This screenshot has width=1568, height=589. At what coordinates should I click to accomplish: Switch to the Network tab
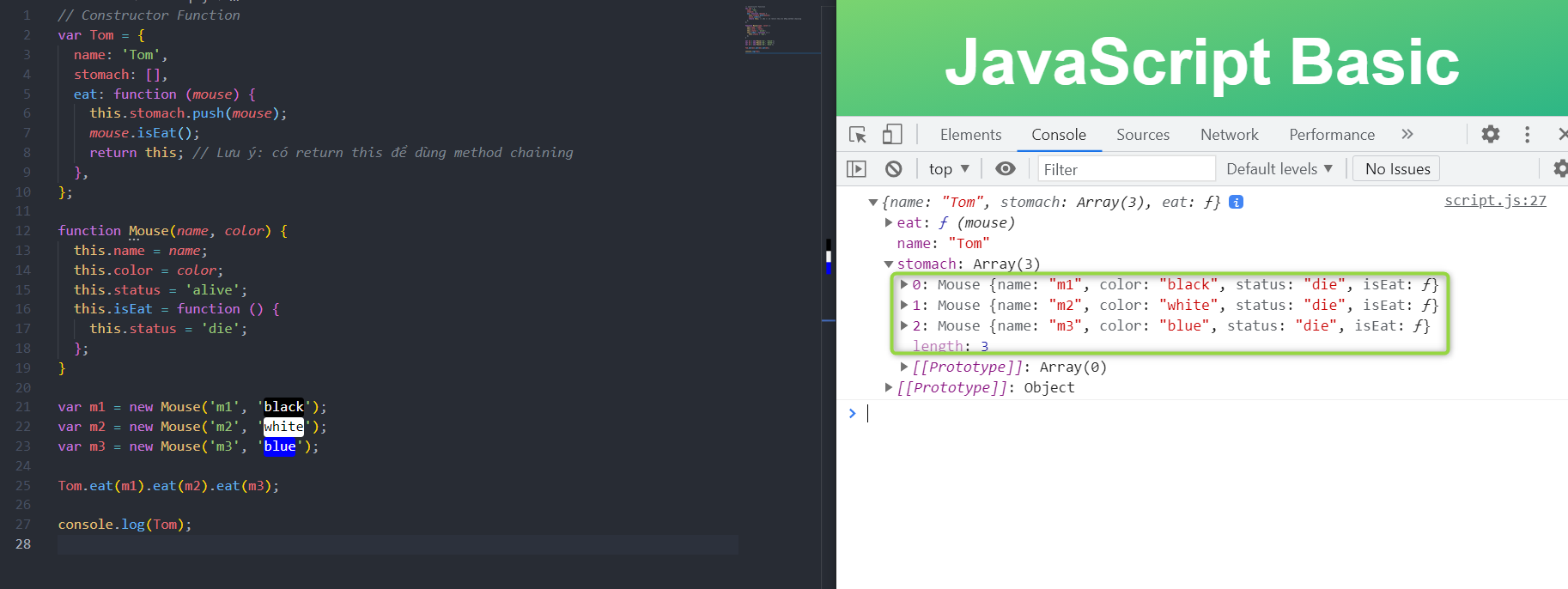coord(1230,135)
